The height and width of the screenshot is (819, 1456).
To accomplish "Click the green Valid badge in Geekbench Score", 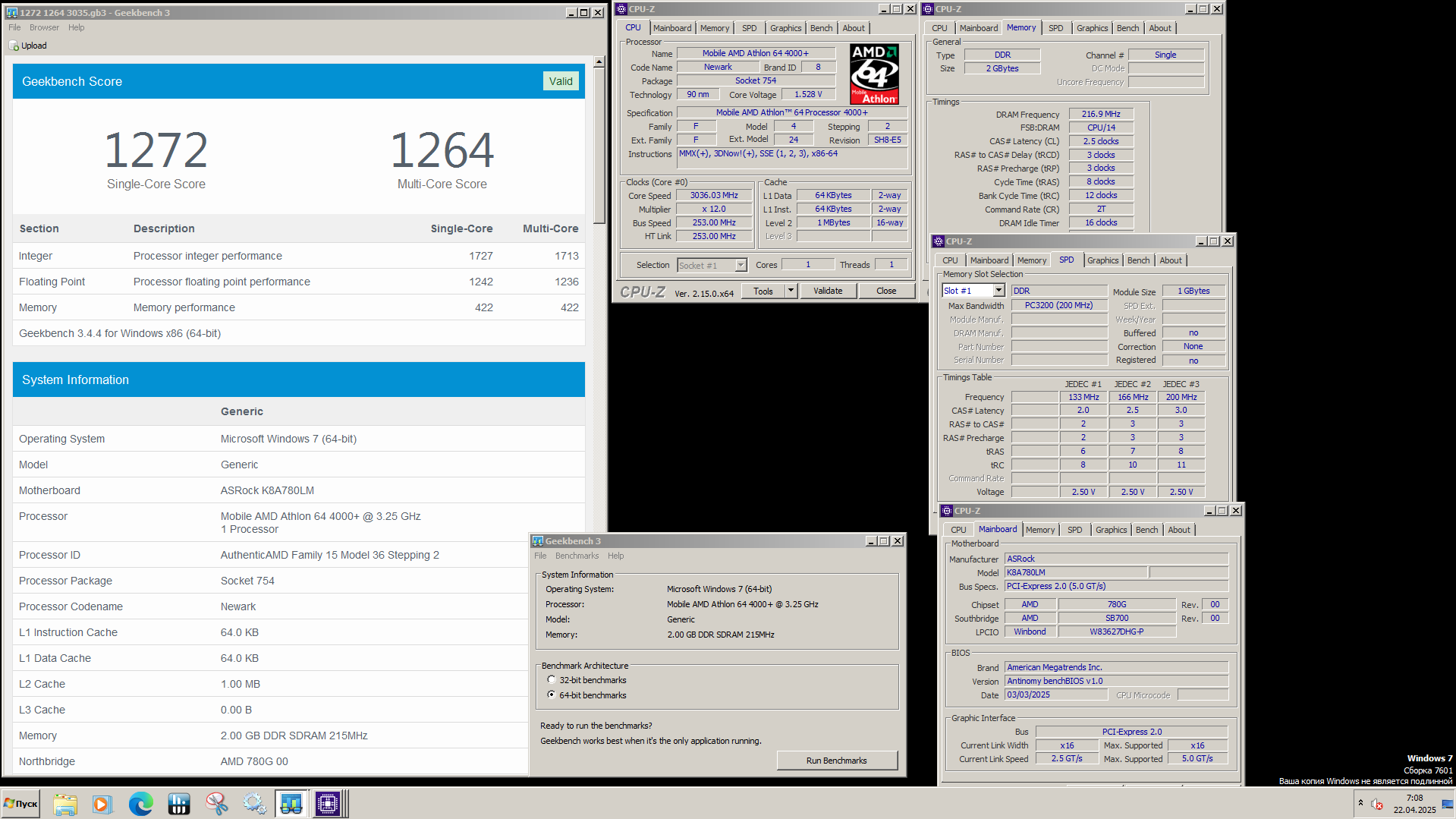I will pyautogui.click(x=561, y=81).
